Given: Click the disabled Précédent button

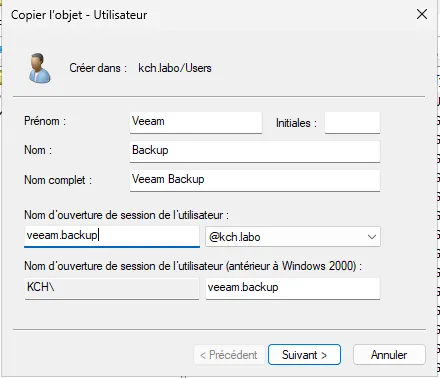Looking at the screenshot, I should click(x=229, y=355).
